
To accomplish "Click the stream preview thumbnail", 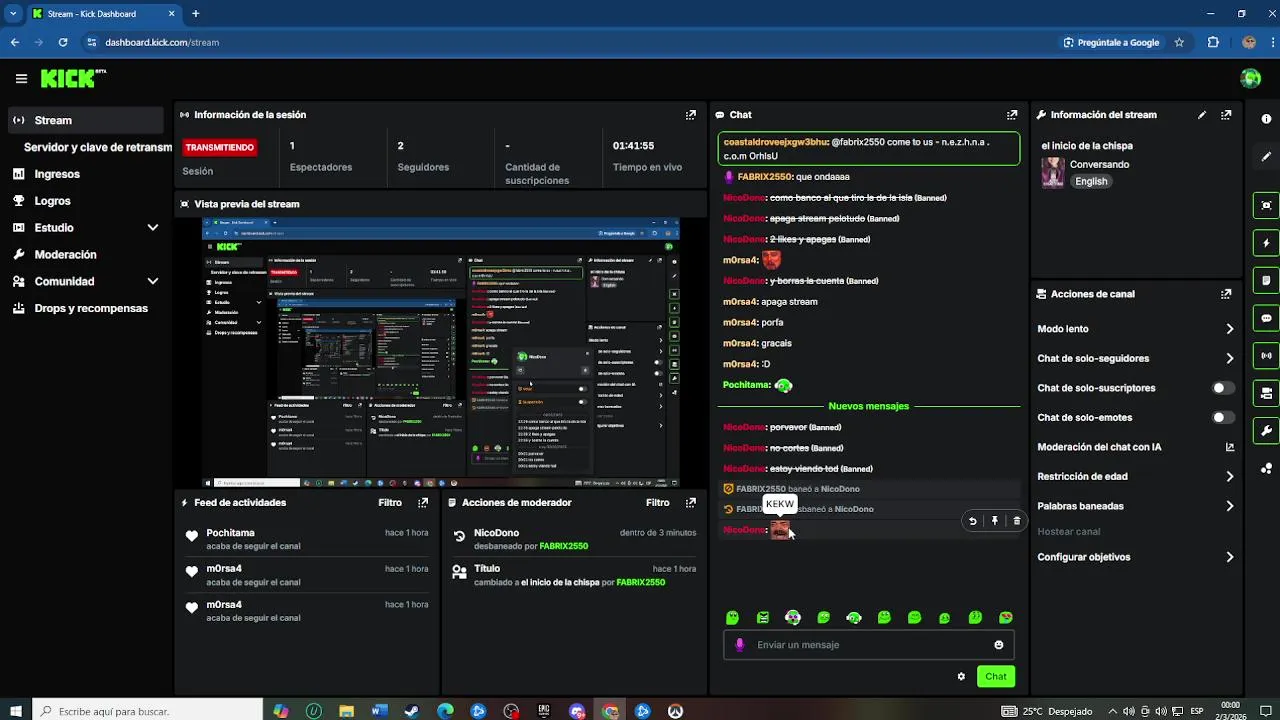I will pos(441,352).
